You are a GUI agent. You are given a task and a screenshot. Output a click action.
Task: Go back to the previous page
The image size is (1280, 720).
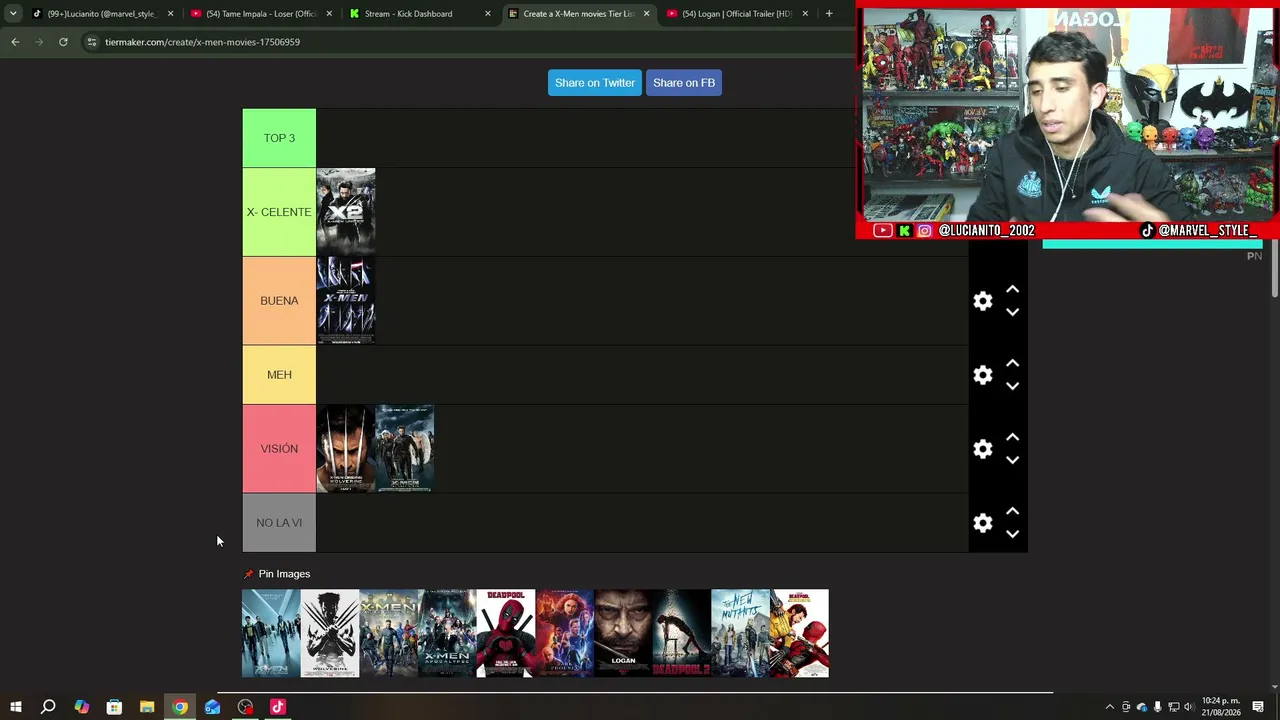coord(15,42)
